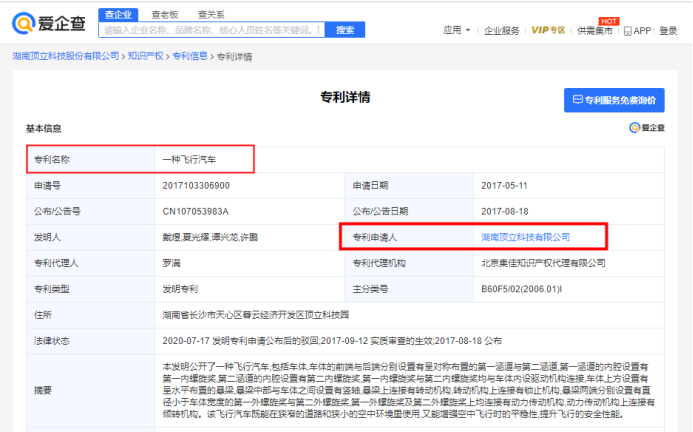Image resolution: width=693 pixels, height=432 pixels.
Task: Switch to the 查关系 tab
Action: point(211,15)
